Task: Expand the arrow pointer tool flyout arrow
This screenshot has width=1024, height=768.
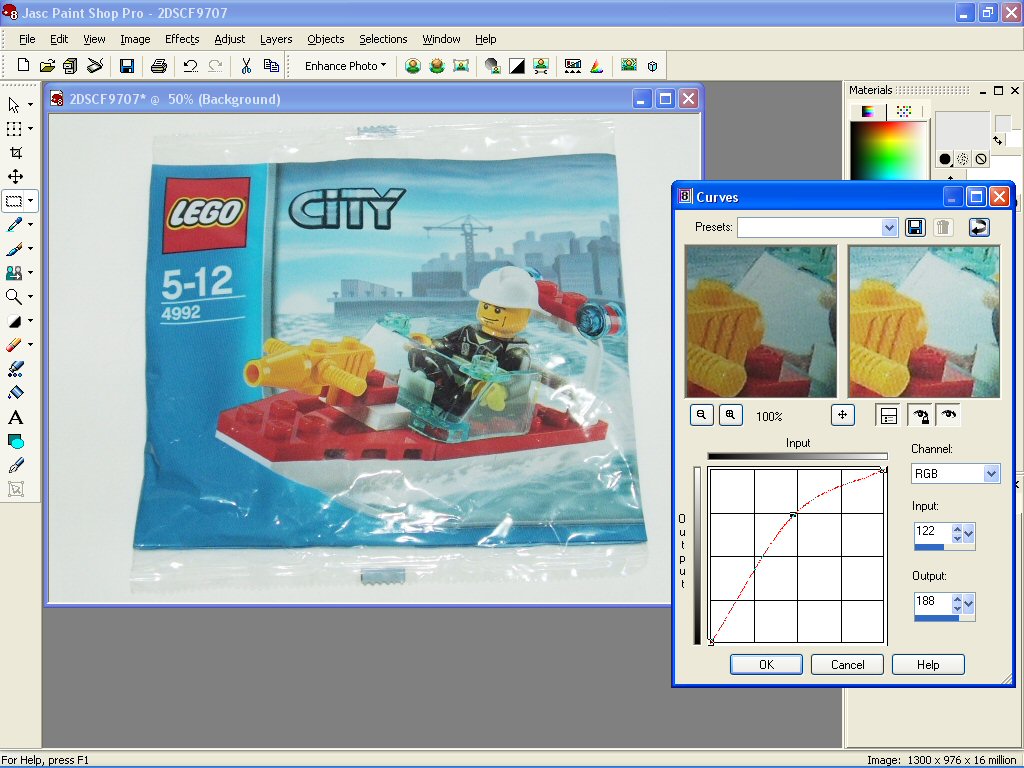Action: 30,104
